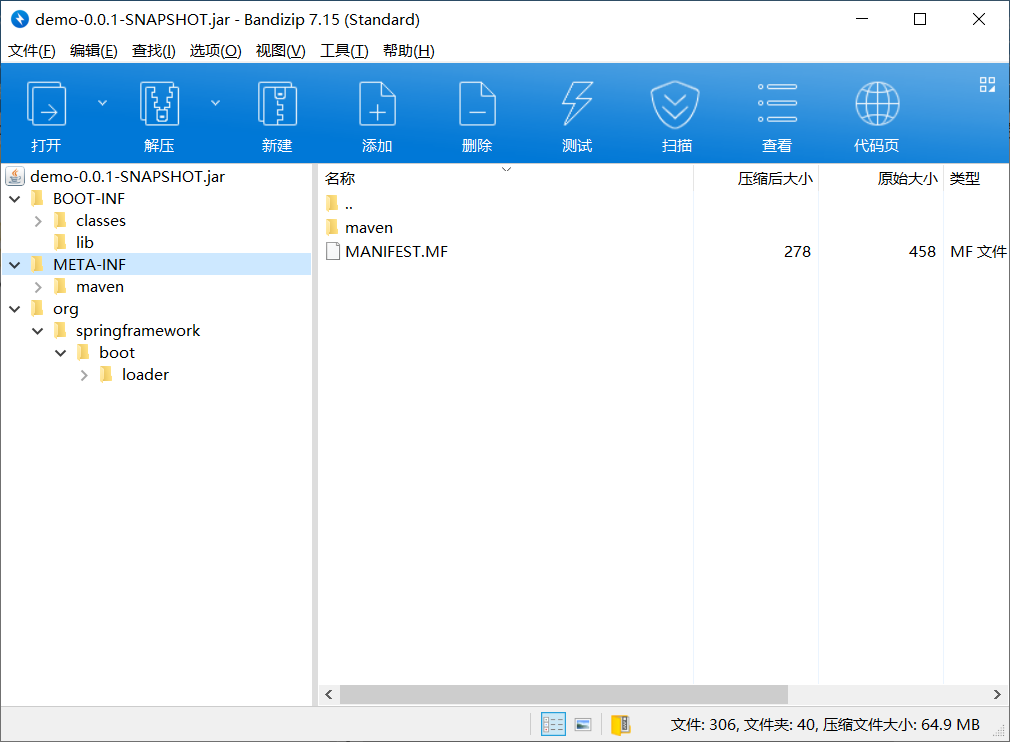Sort by 压缩后大小 column header
This screenshot has height=742, width=1010.
tap(756, 178)
